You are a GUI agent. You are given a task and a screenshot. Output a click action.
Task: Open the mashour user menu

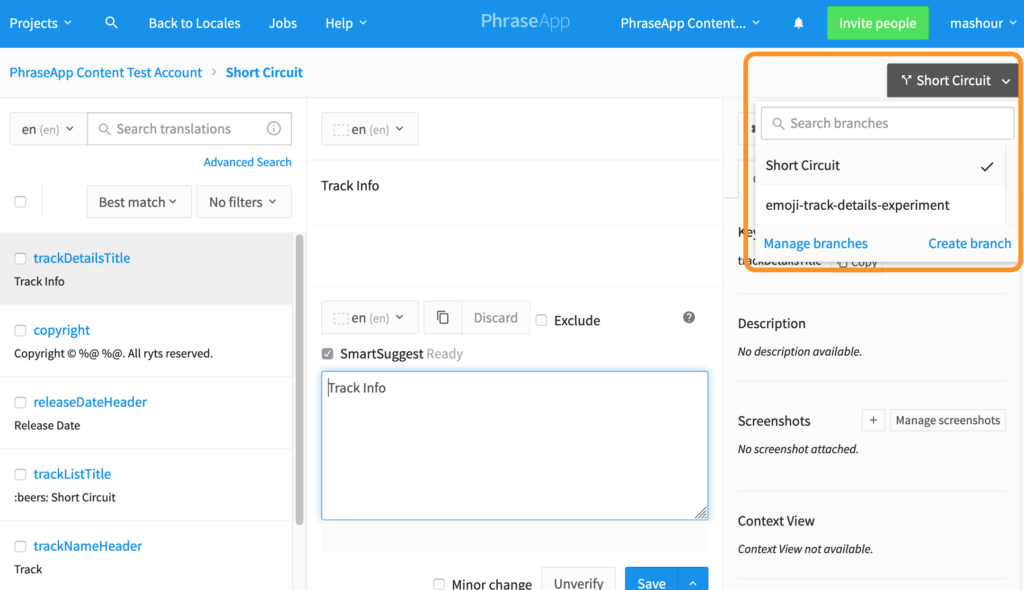[x=983, y=24]
